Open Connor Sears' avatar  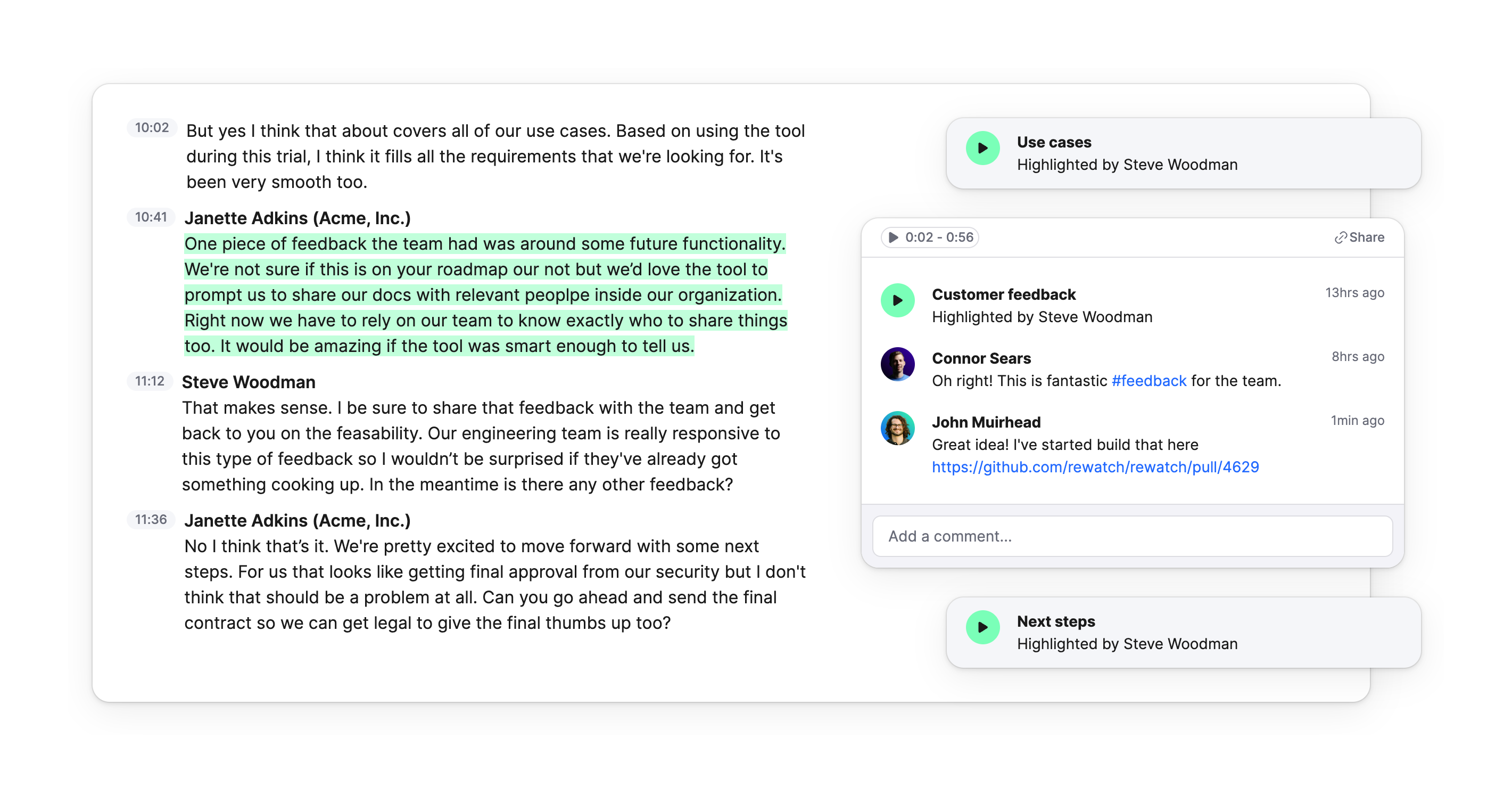(x=897, y=364)
